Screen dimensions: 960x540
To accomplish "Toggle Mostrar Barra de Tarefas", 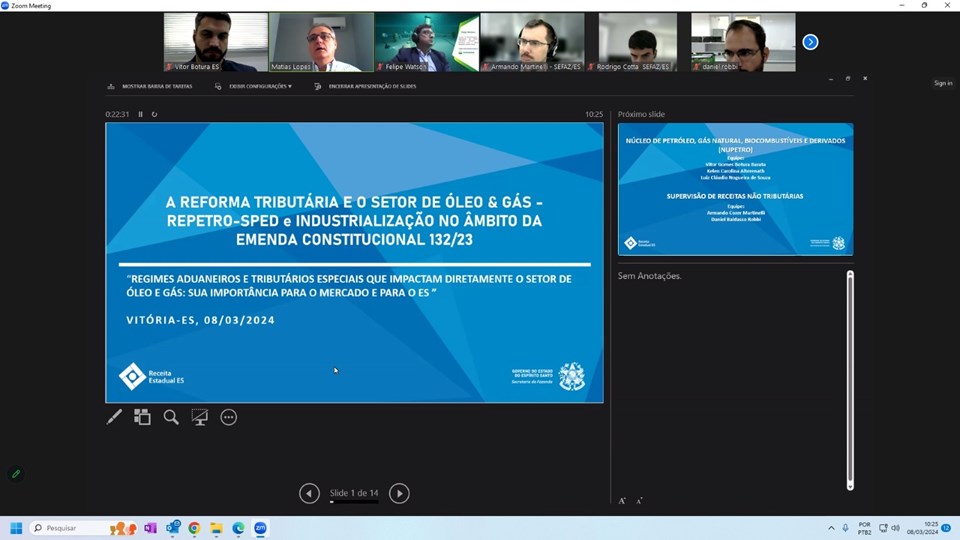I will tap(150, 87).
